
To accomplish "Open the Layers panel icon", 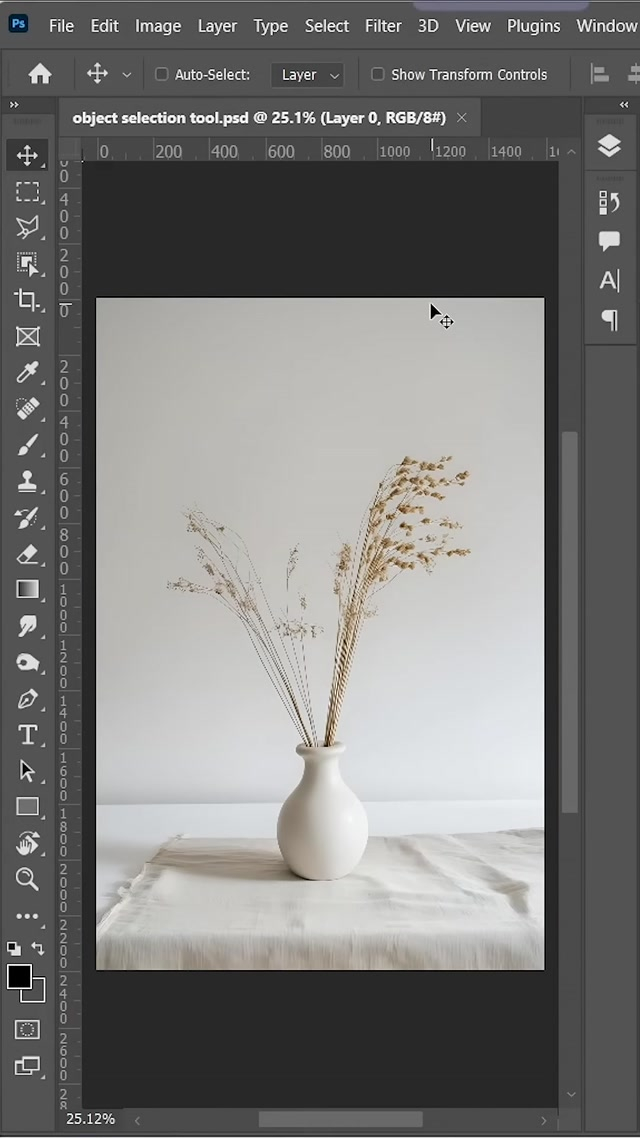I will [x=609, y=146].
